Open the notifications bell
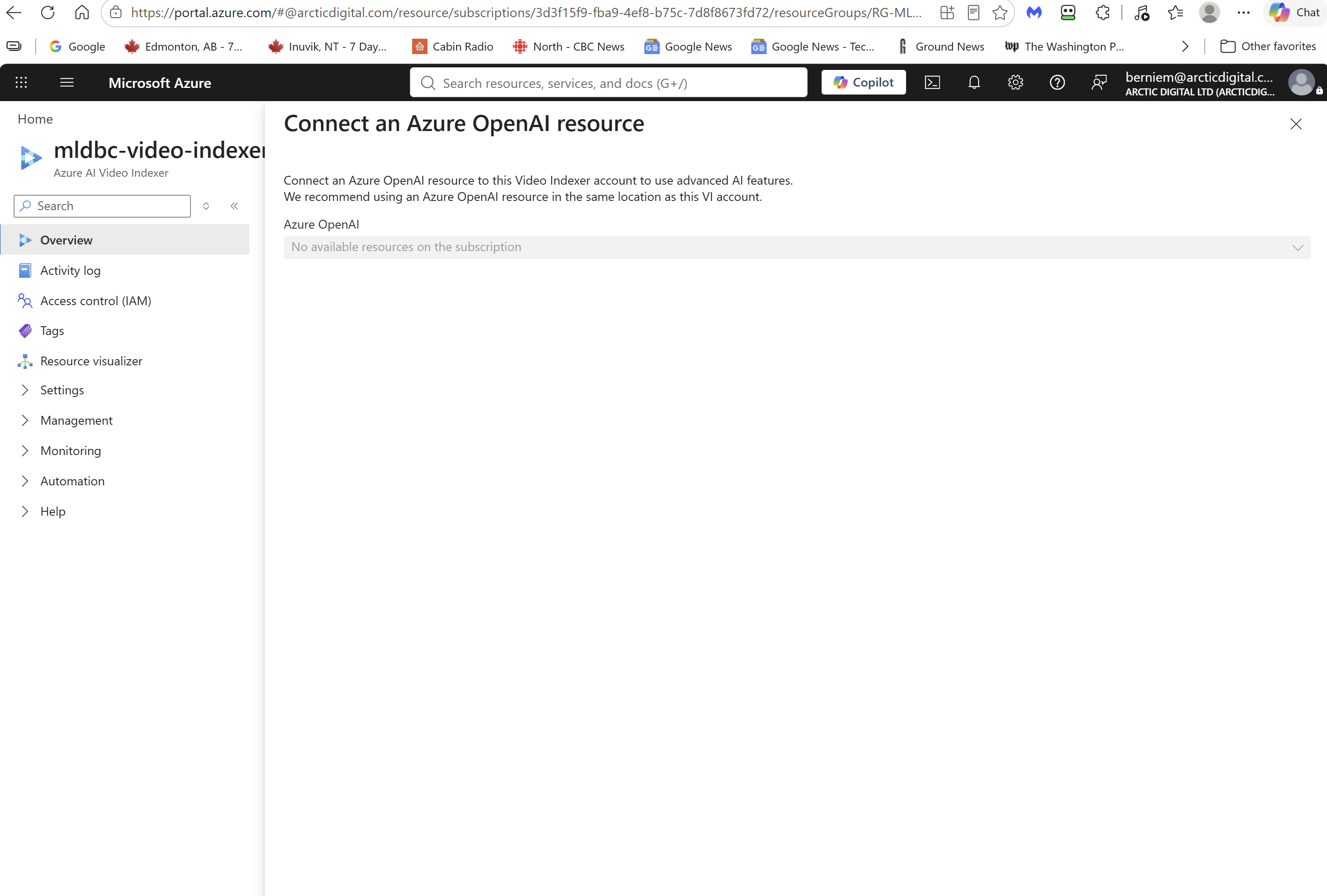 click(974, 83)
